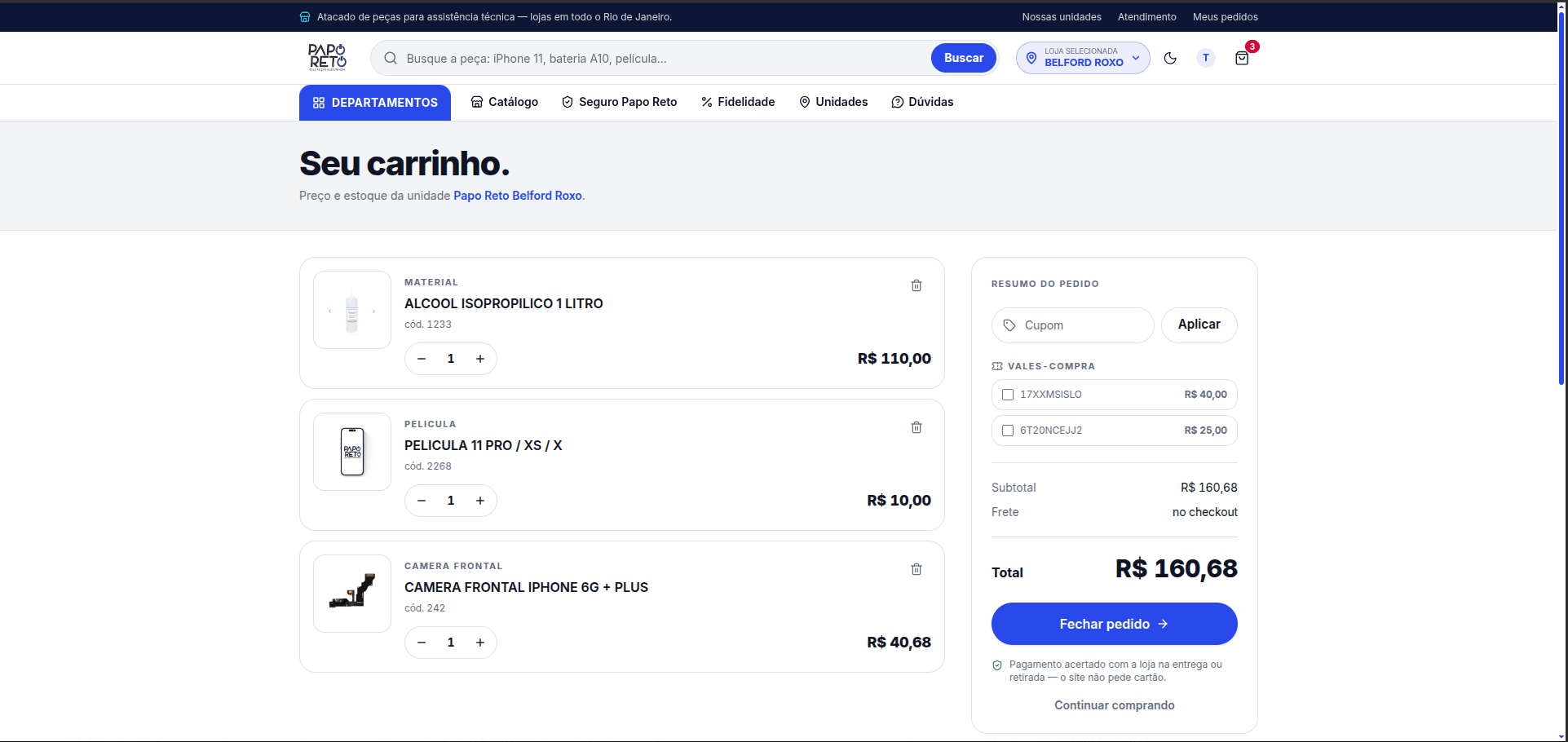
Task: Open the user avatar 'T' menu
Action: (x=1206, y=58)
